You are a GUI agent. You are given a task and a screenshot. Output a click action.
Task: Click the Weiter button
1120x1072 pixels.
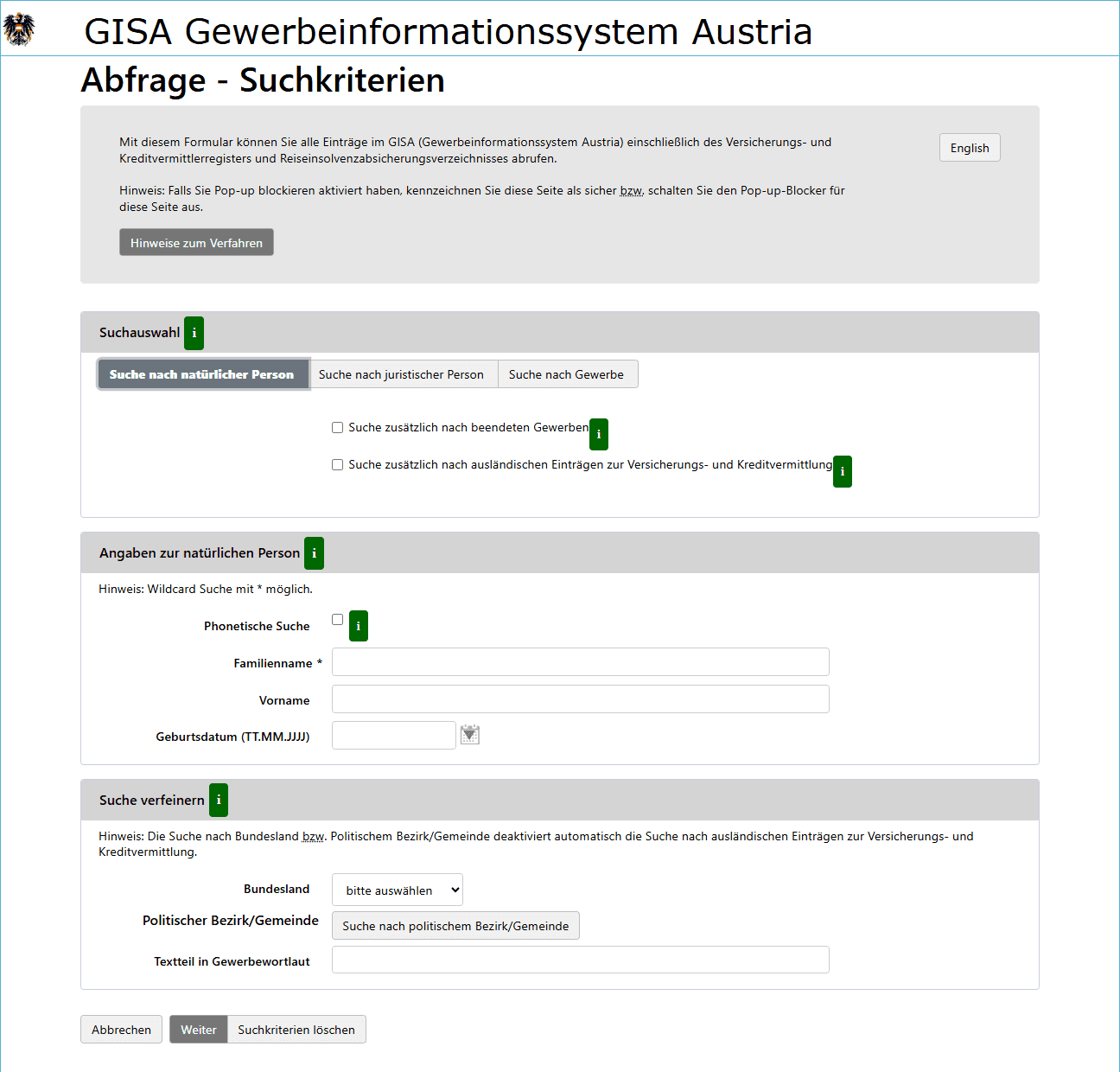pyautogui.click(x=199, y=1030)
